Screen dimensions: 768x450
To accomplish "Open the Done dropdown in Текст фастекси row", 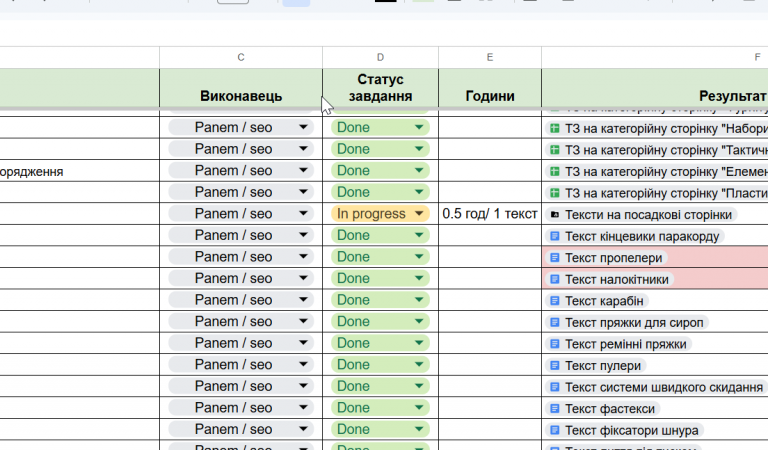I will (x=380, y=407).
